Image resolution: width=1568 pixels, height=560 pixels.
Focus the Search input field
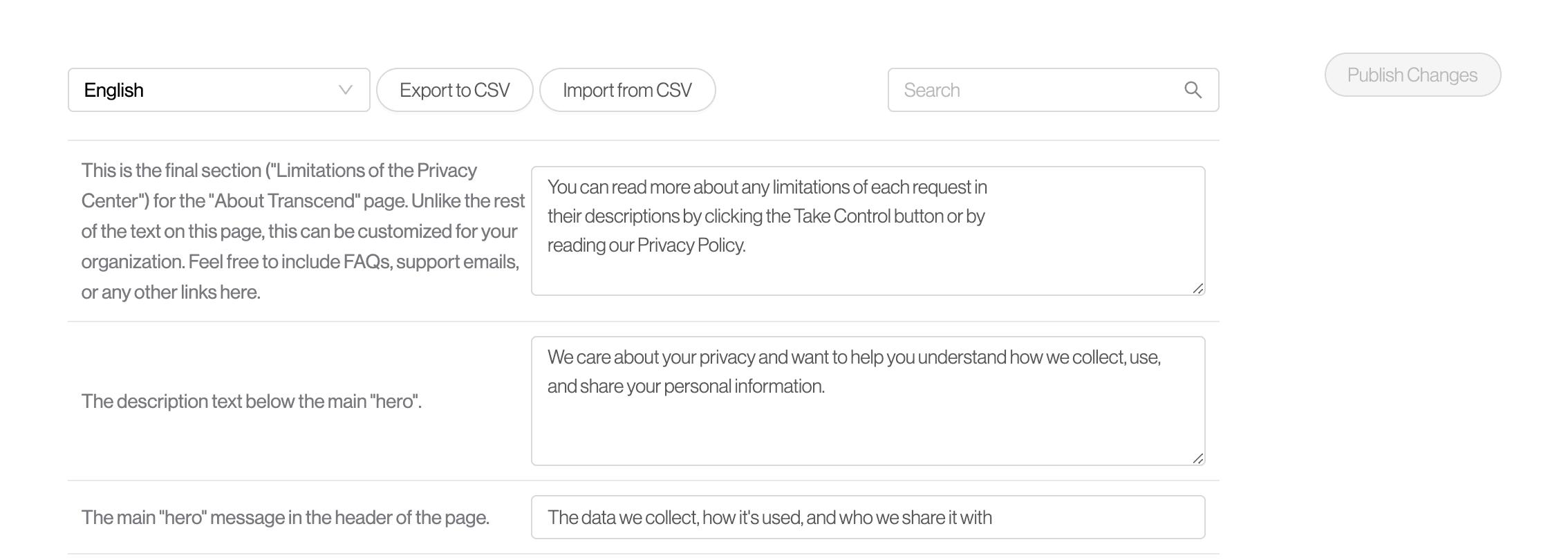click(x=1037, y=90)
